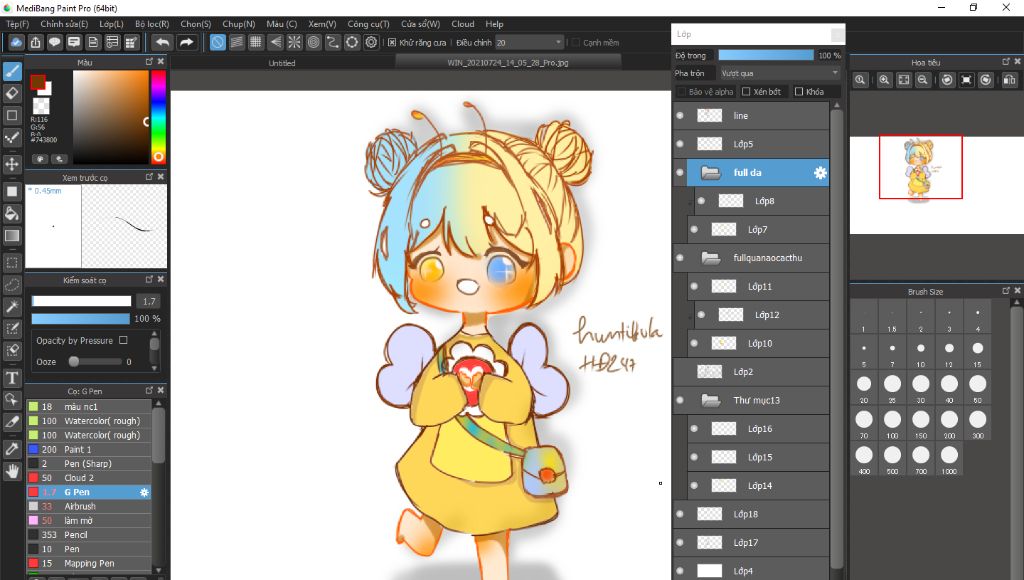The height and width of the screenshot is (580, 1024).
Task: Click the Undo arrow in the toolbar
Action: [x=162, y=42]
